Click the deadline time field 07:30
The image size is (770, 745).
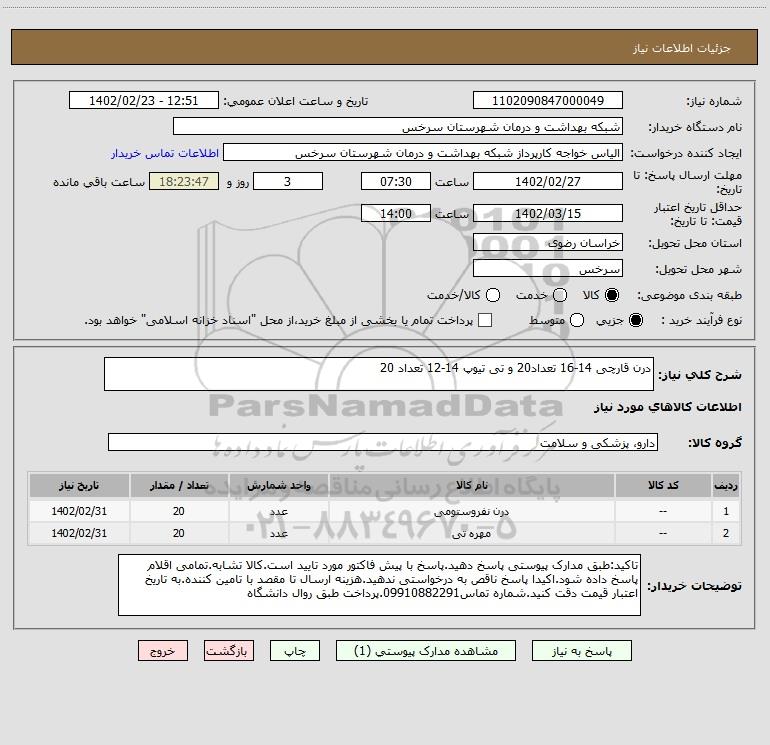pyautogui.click(x=396, y=181)
